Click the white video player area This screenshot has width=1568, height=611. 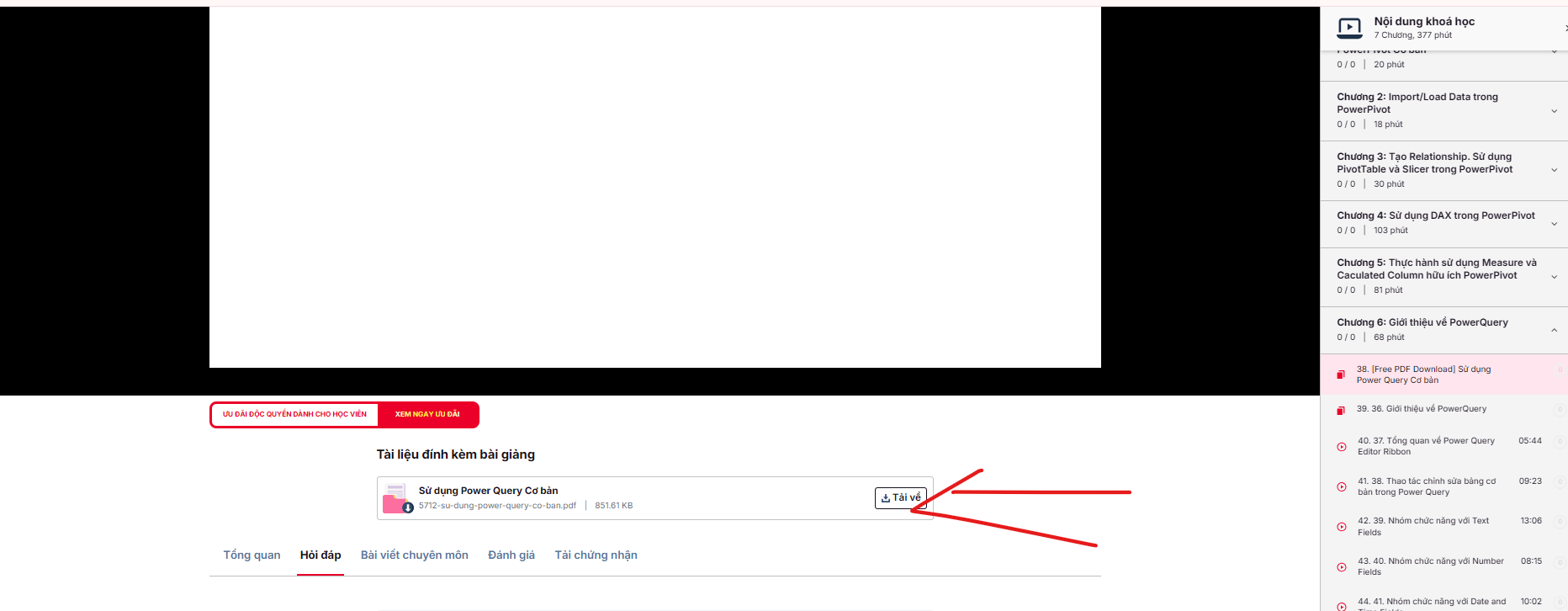click(x=655, y=187)
